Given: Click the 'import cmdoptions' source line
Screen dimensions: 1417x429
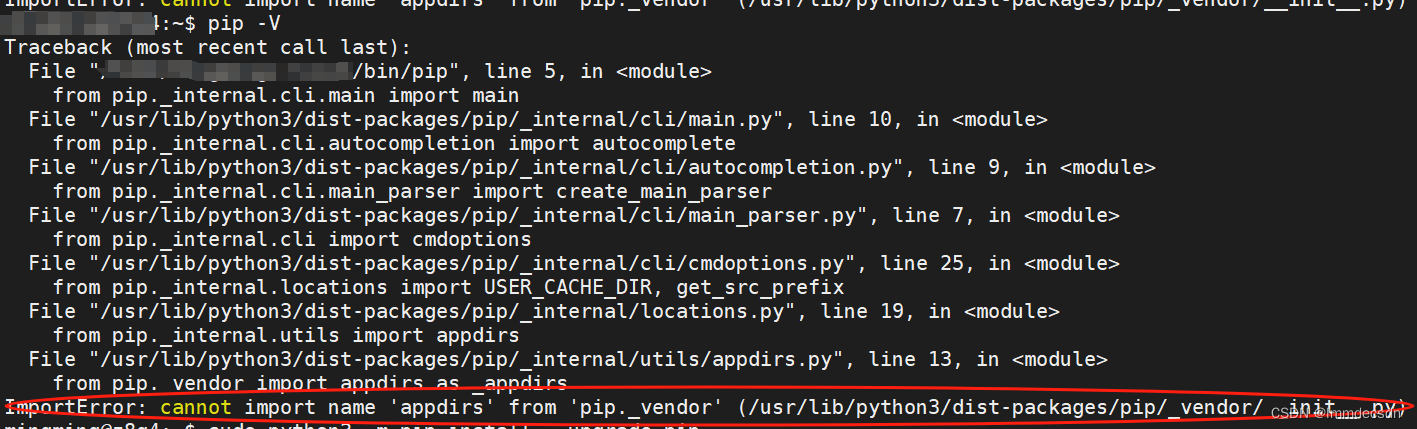Looking at the screenshot, I should [x=292, y=239].
